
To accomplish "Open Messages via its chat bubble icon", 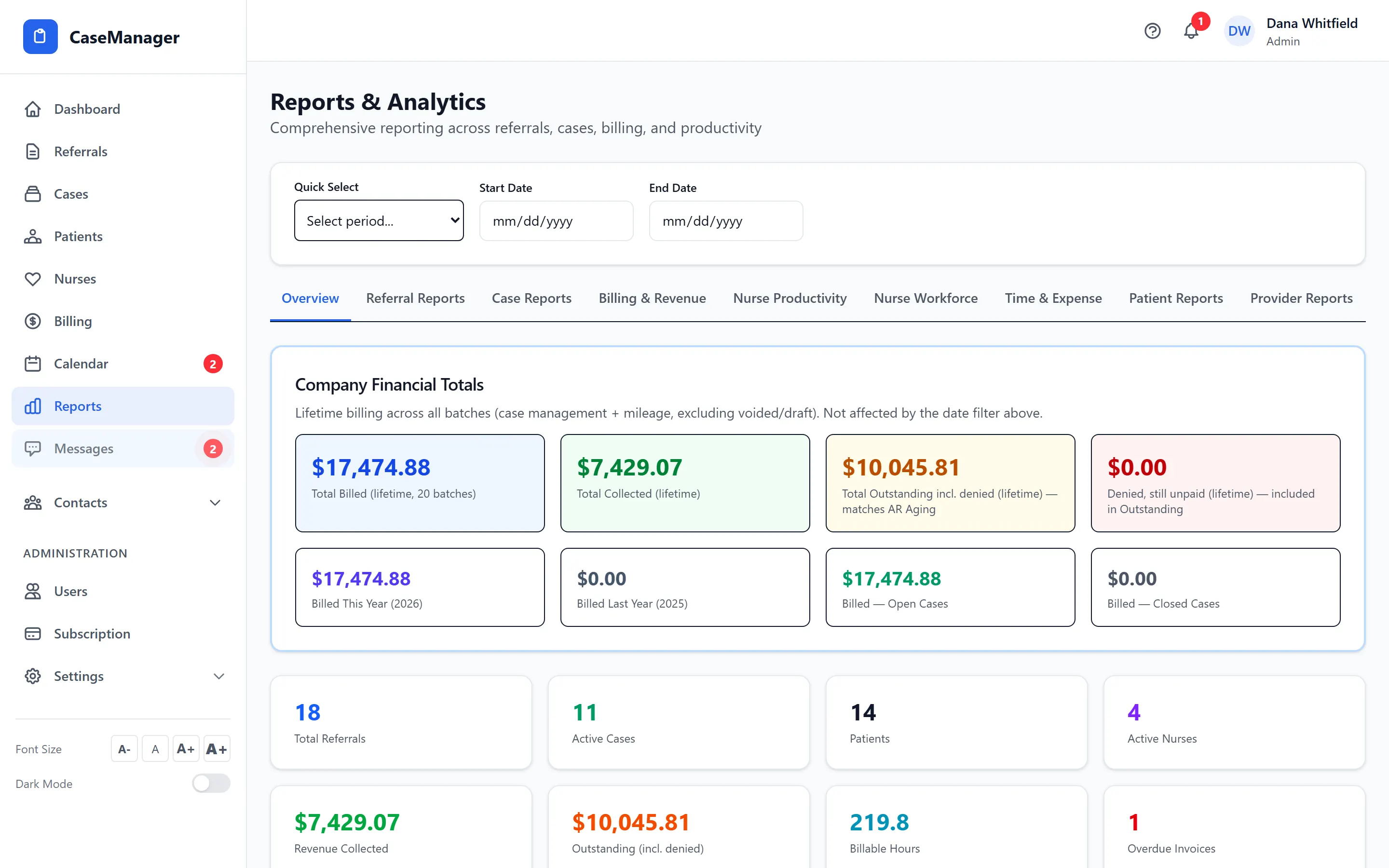I will [33, 449].
